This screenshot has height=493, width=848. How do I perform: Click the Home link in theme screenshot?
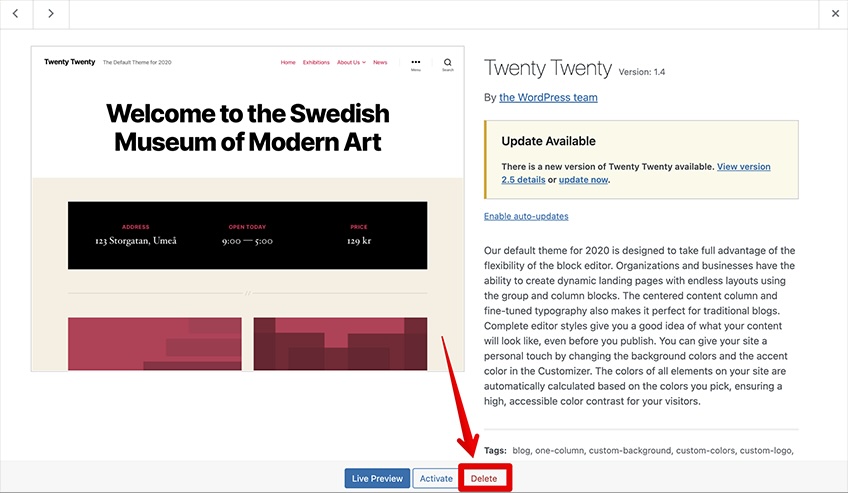pos(288,62)
